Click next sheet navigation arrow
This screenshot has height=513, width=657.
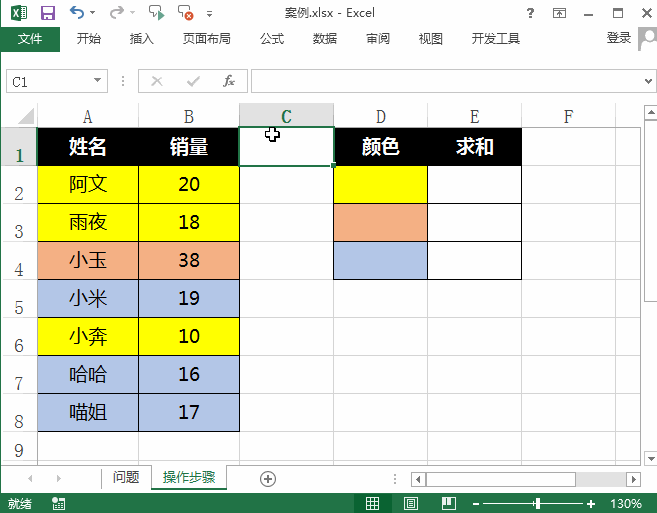click(x=59, y=478)
